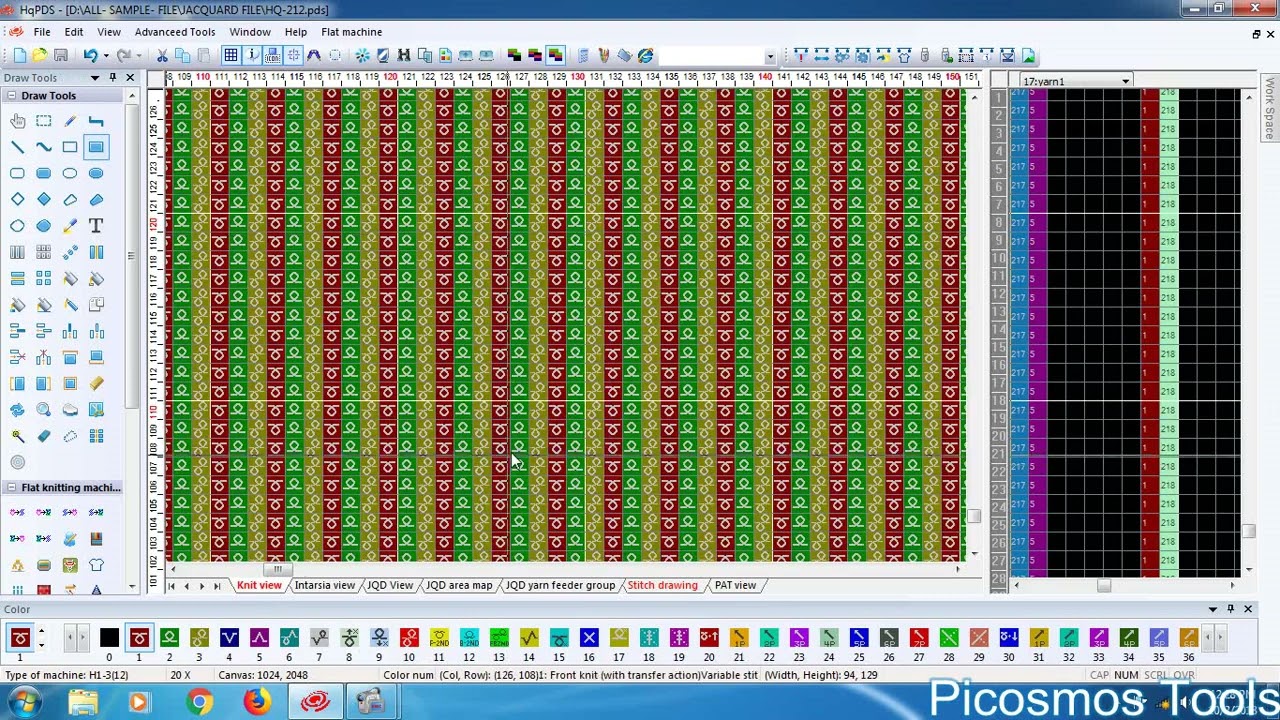Select the filled Rectangle tool

pos(96,147)
